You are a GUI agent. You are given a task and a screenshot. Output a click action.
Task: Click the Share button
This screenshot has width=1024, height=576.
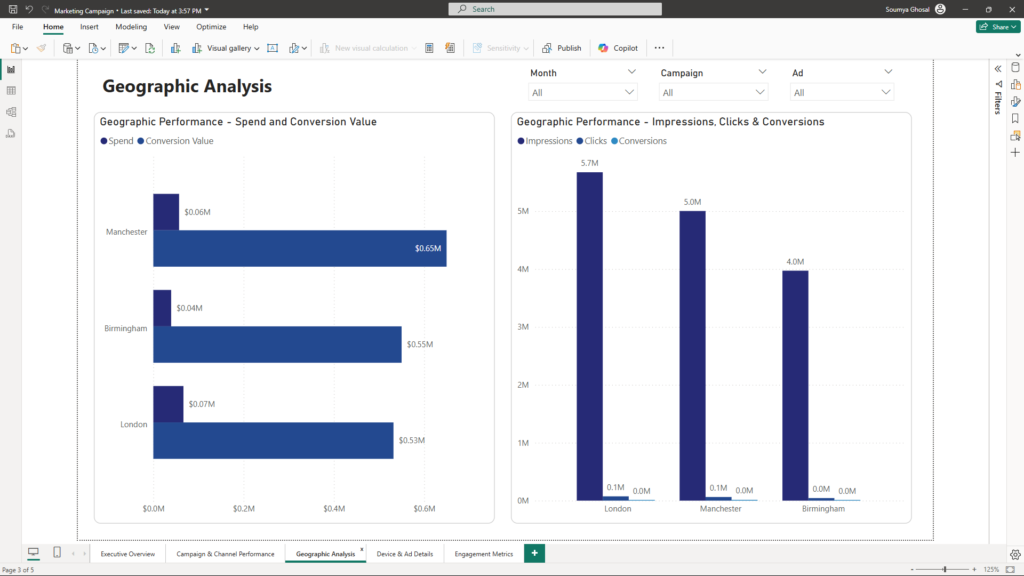tap(997, 27)
